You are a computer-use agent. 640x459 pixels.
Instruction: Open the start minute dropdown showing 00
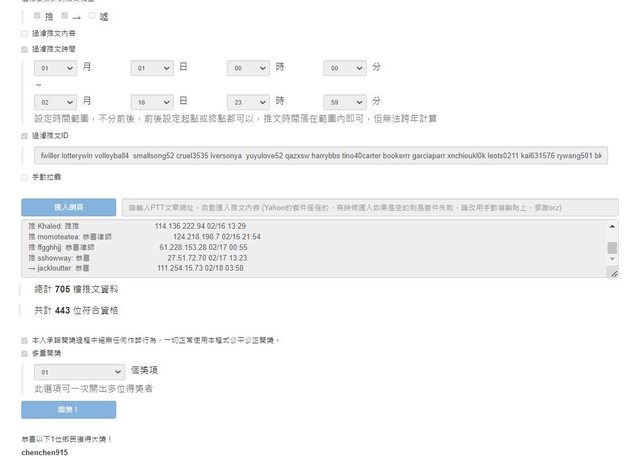coord(345,68)
